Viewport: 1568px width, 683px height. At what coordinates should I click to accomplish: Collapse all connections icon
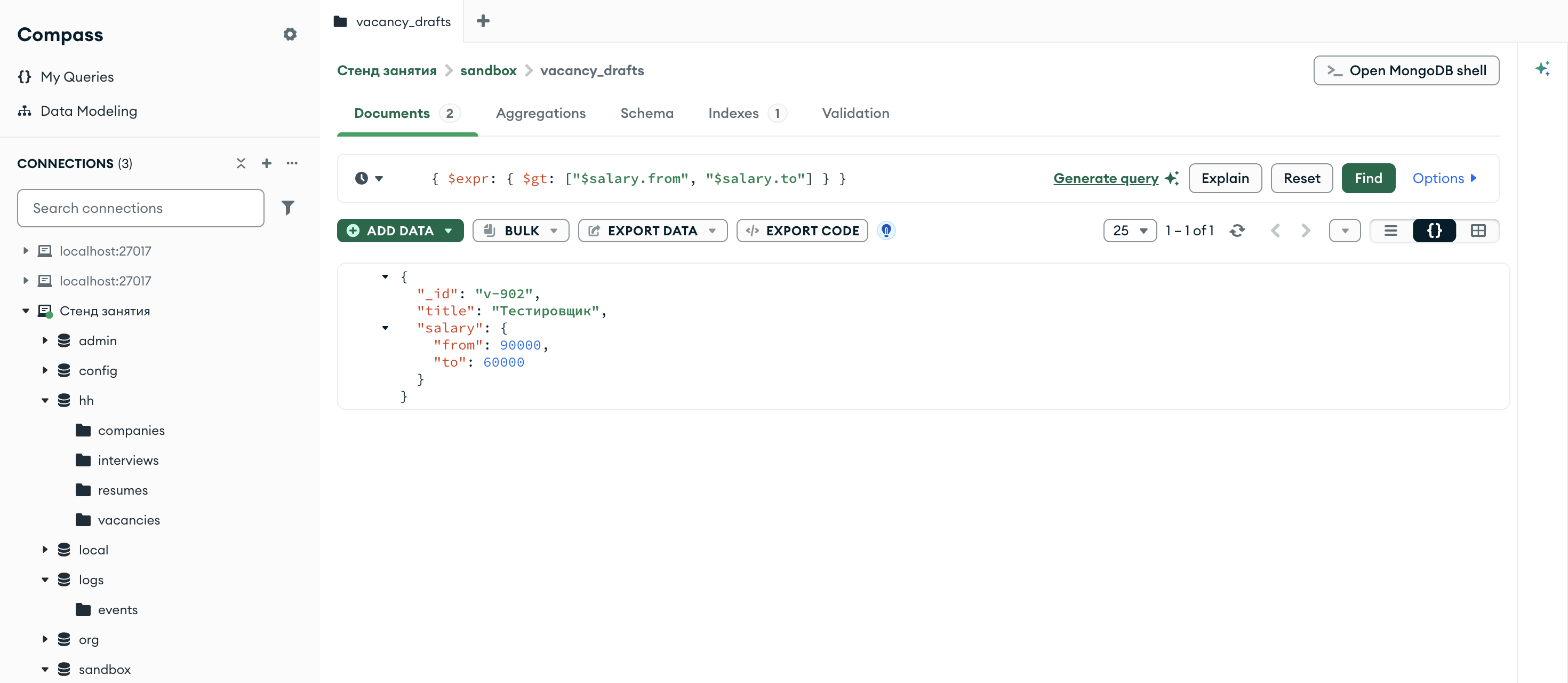coord(241,163)
